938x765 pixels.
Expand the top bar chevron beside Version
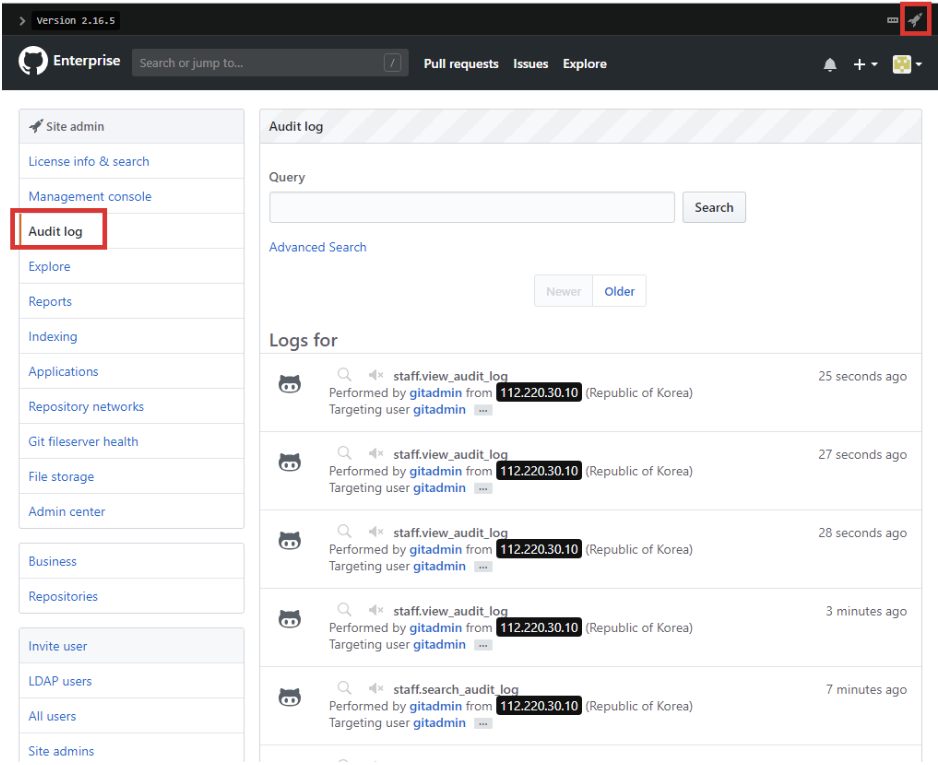(x=22, y=21)
